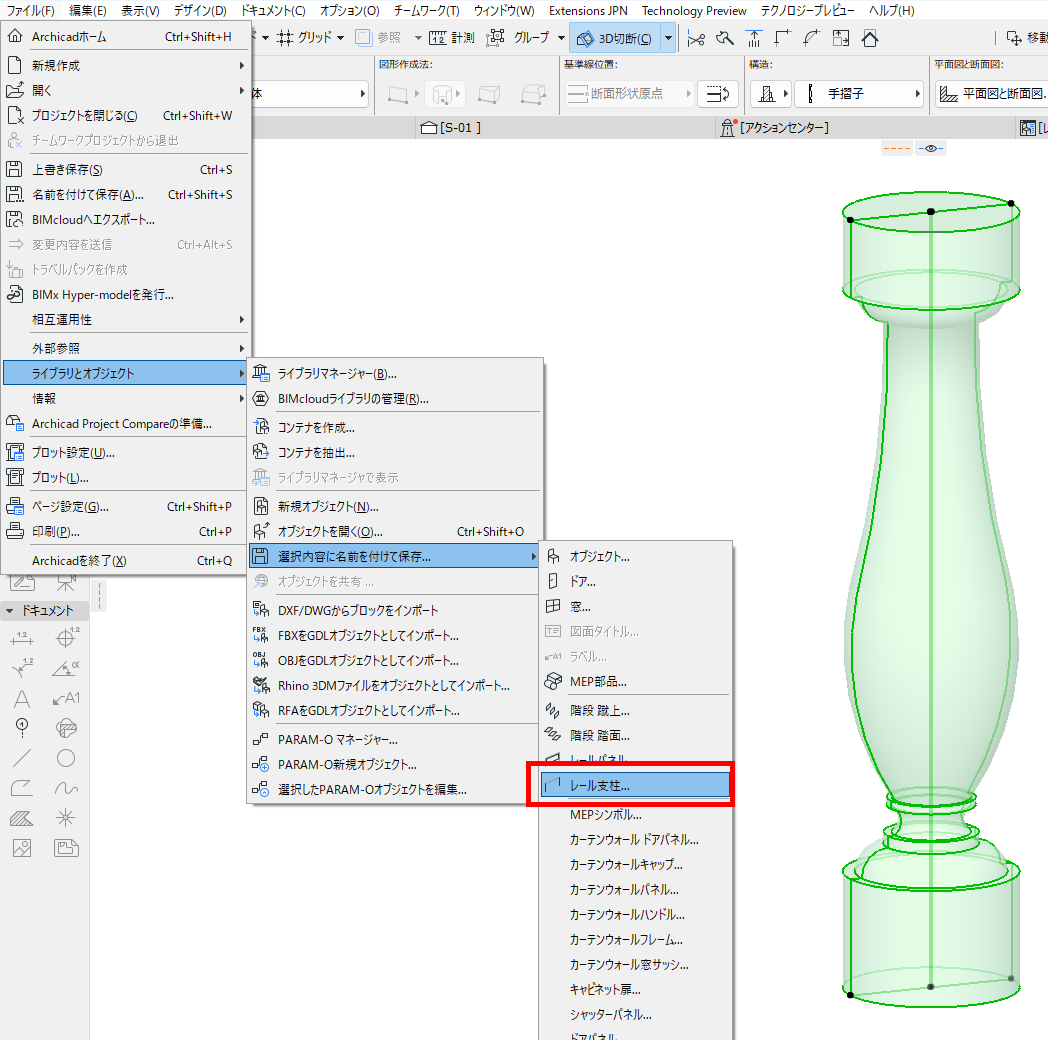
Task: Select the Circle tool icon
Action: pos(66,758)
